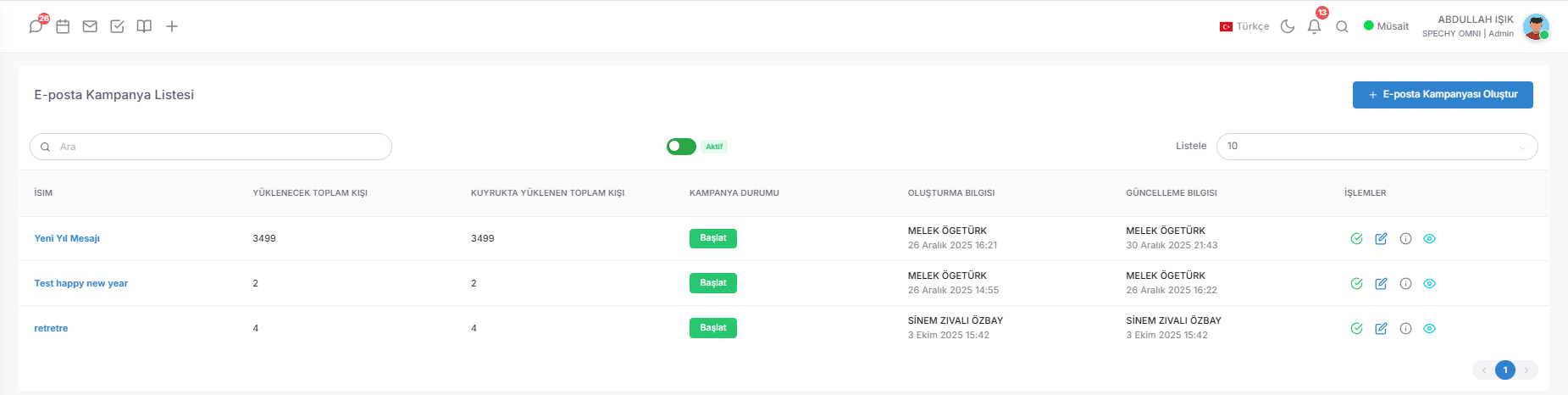
Task: Click E-posta Kampanya Listesi title
Action: [x=114, y=95]
